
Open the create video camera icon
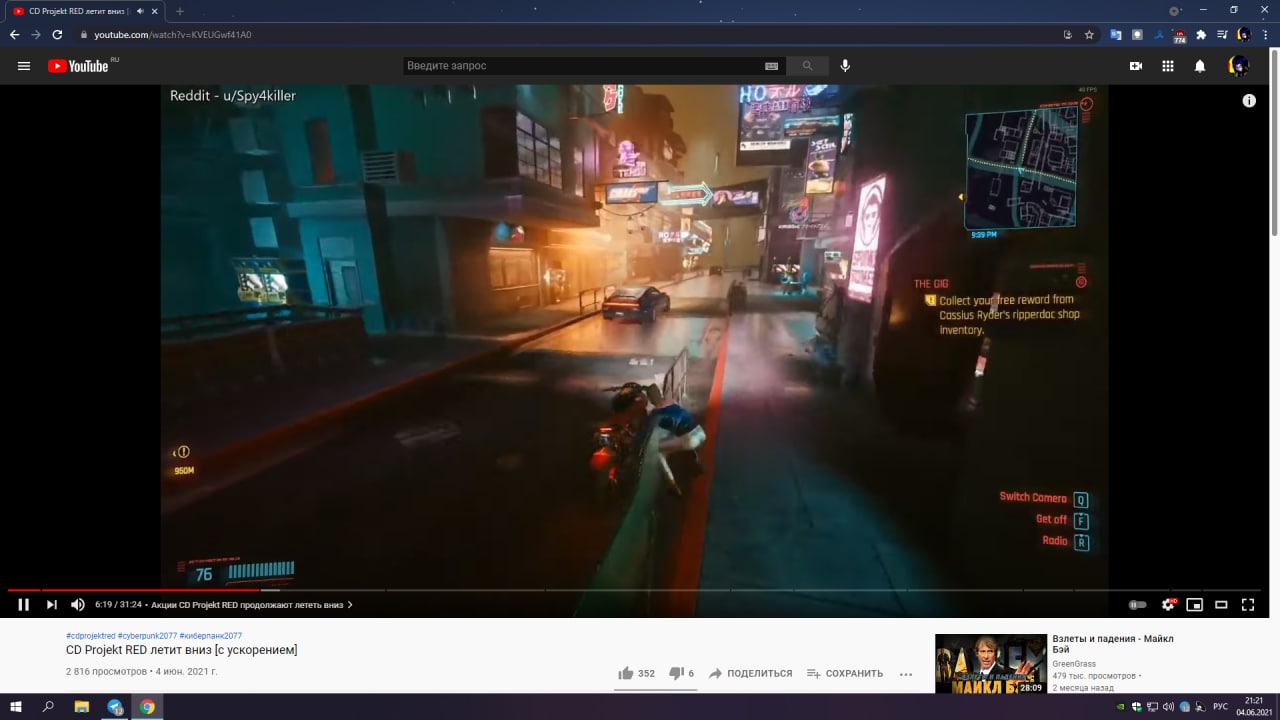1136,66
